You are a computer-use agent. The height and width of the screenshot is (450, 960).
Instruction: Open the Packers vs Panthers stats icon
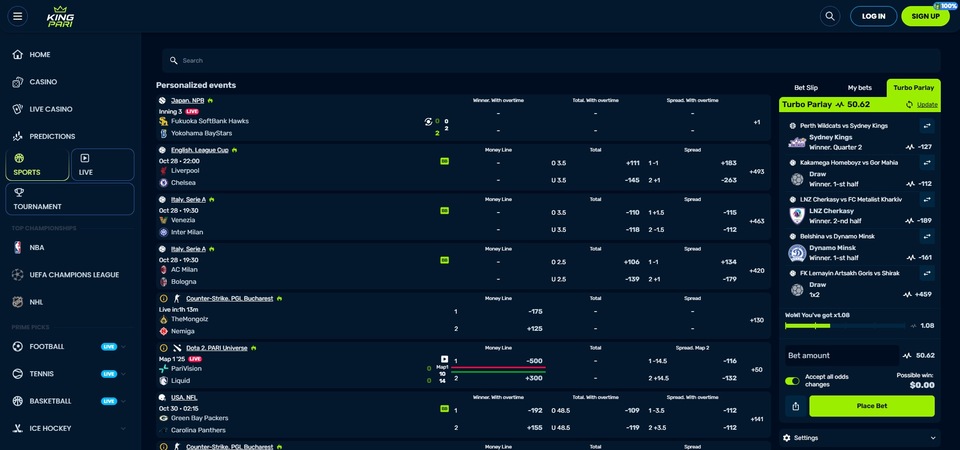pos(444,408)
